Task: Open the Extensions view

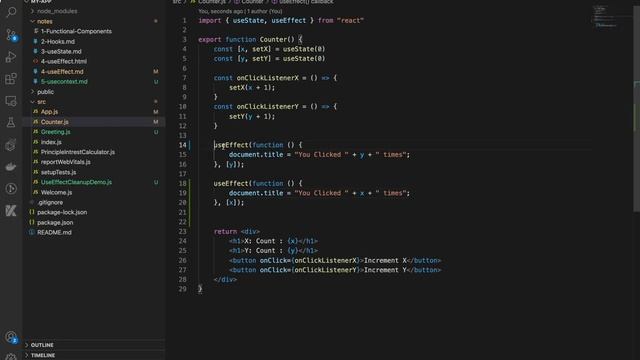Action: coord(11,79)
